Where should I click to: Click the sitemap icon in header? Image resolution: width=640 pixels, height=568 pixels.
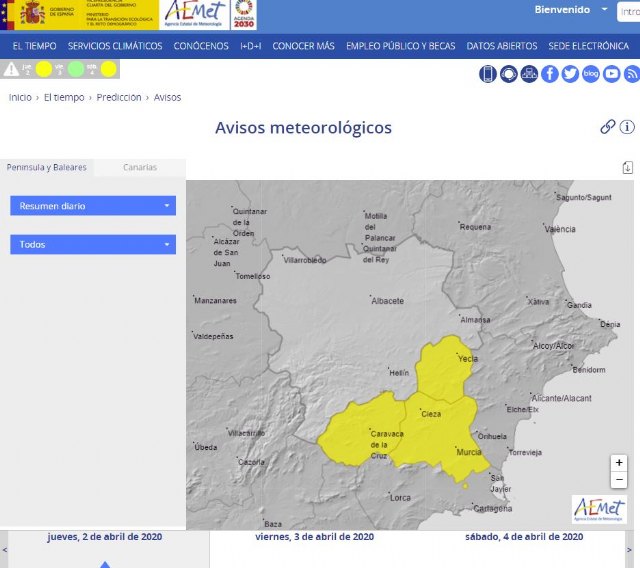(529, 73)
